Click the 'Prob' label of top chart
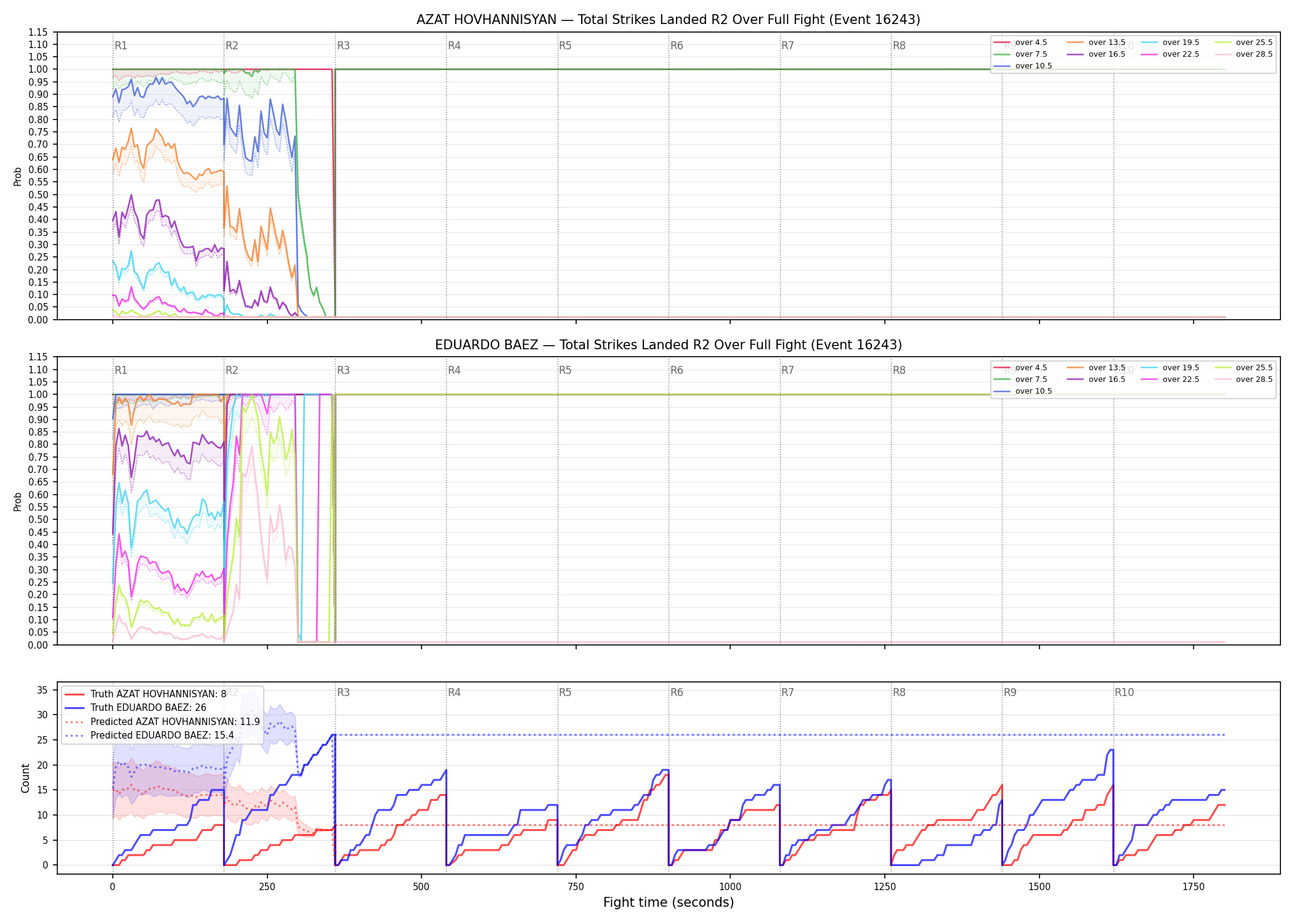The width and height of the screenshot is (1294, 924). click(x=18, y=176)
